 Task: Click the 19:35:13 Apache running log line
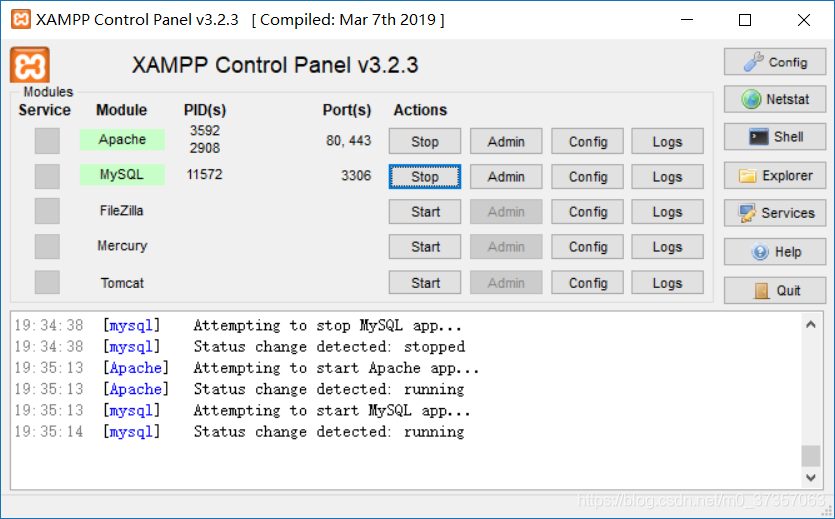click(x=239, y=389)
